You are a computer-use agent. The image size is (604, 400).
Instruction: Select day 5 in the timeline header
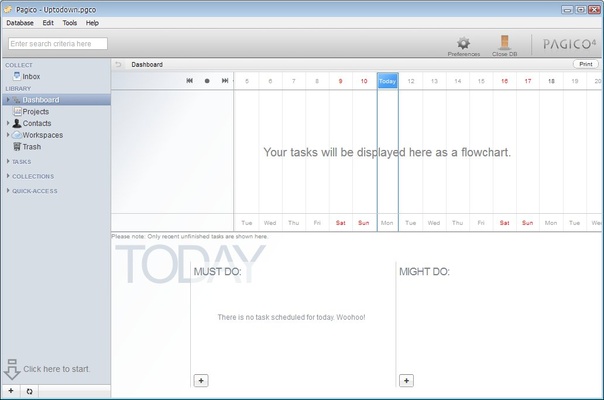click(x=247, y=81)
